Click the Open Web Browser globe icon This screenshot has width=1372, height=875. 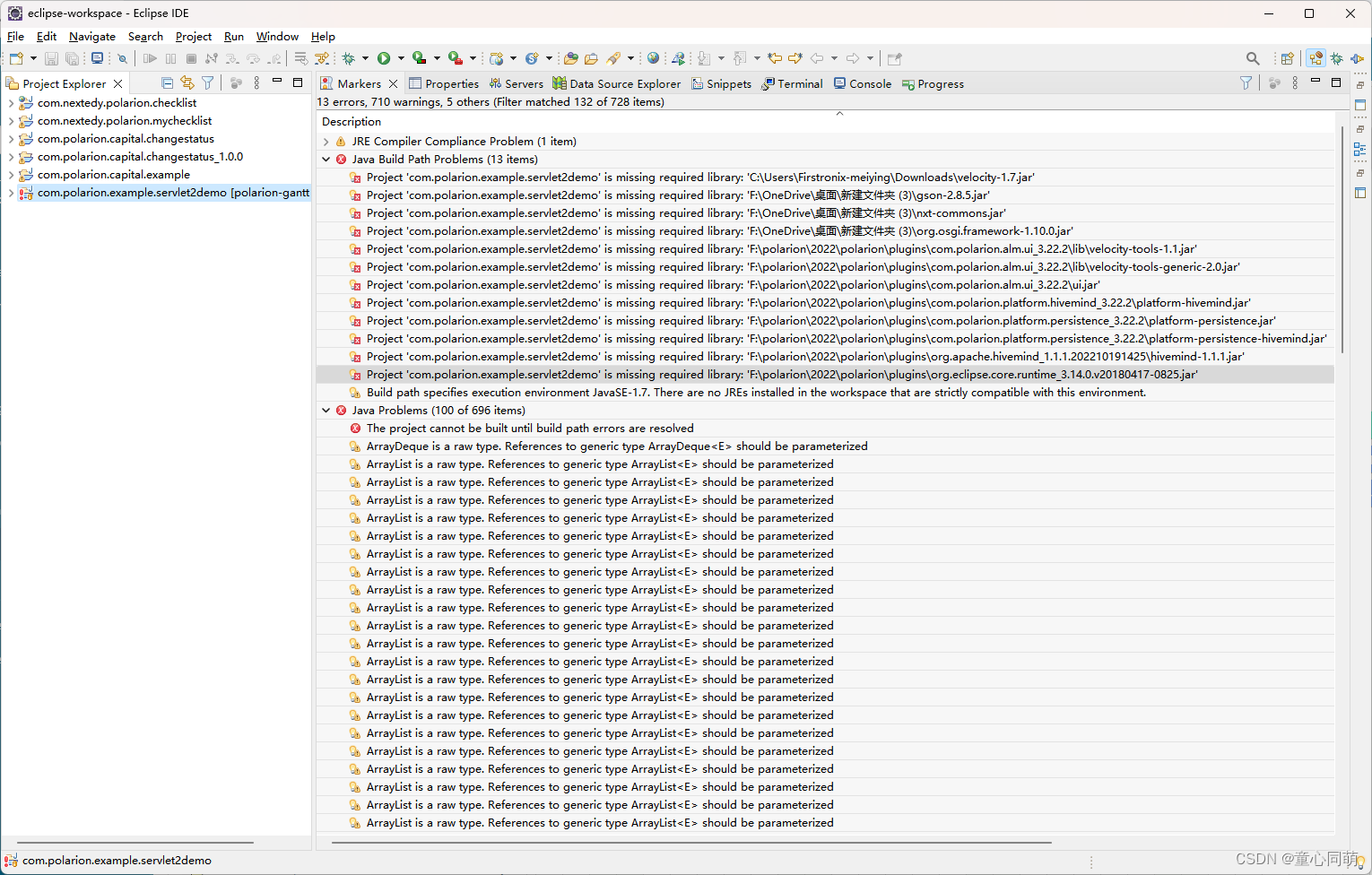click(654, 58)
